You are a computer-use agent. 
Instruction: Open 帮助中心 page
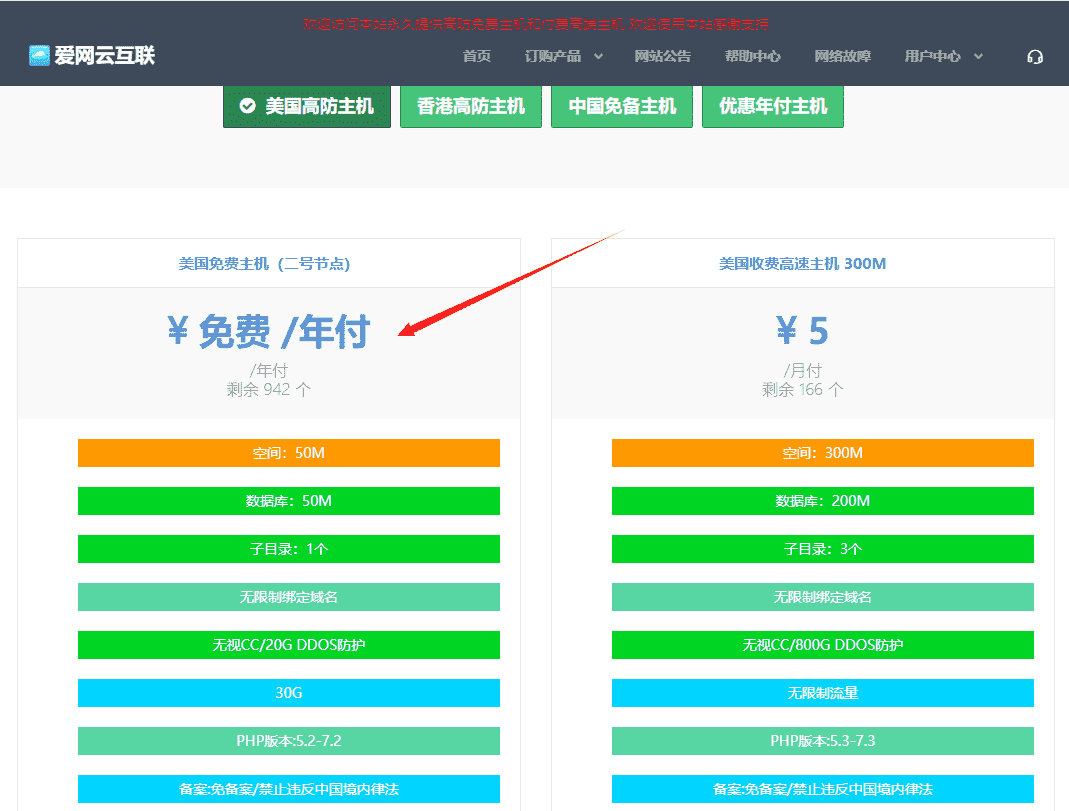pyautogui.click(x=752, y=56)
